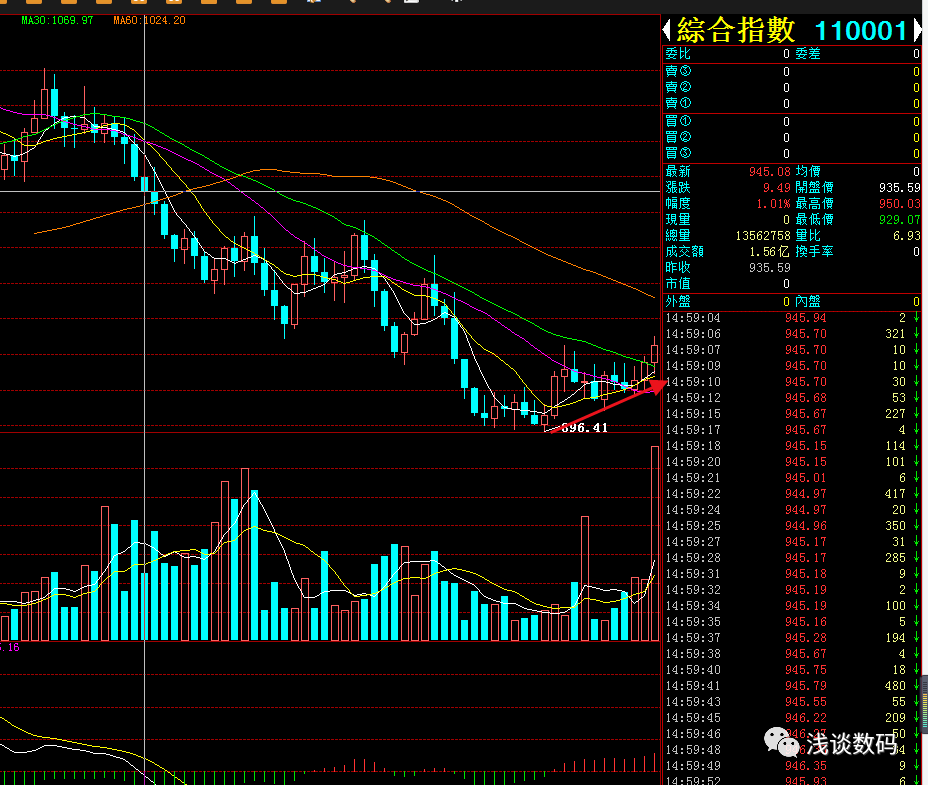Click the 最新 price value 945.08

(769, 172)
